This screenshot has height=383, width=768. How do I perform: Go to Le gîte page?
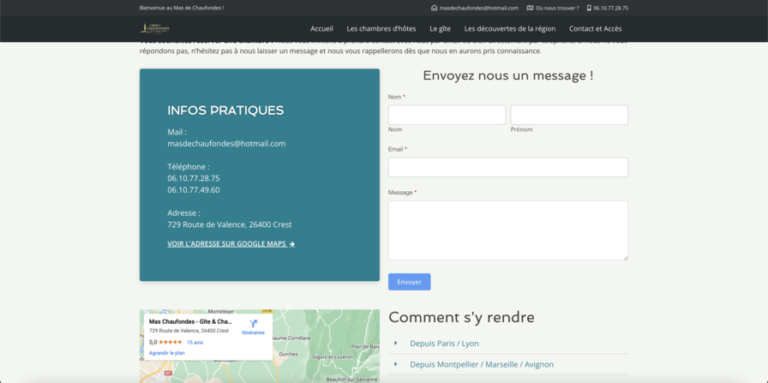click(x=440, y=28)
